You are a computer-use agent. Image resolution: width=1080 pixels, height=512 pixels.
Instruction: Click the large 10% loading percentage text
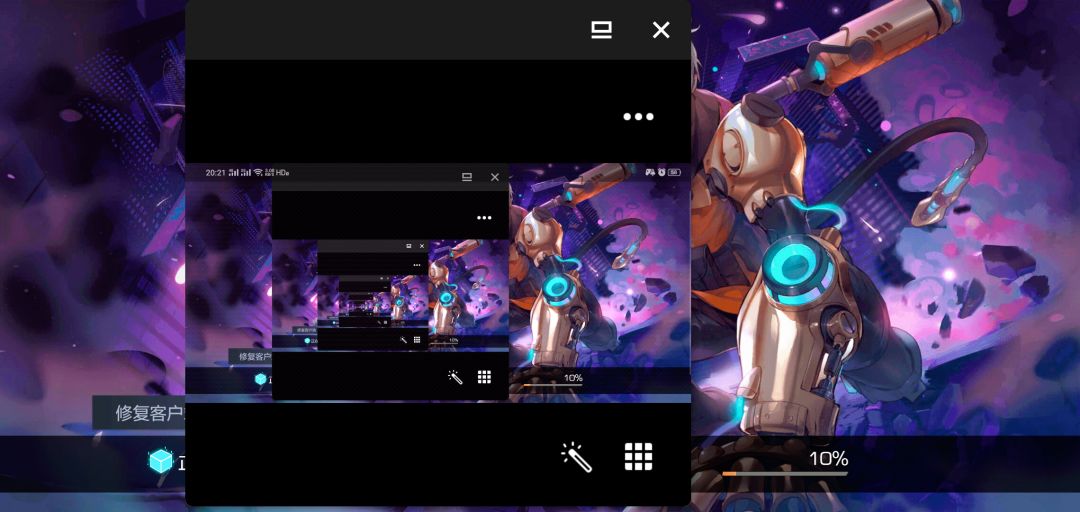pyautogui.click(x=829, y=458)
